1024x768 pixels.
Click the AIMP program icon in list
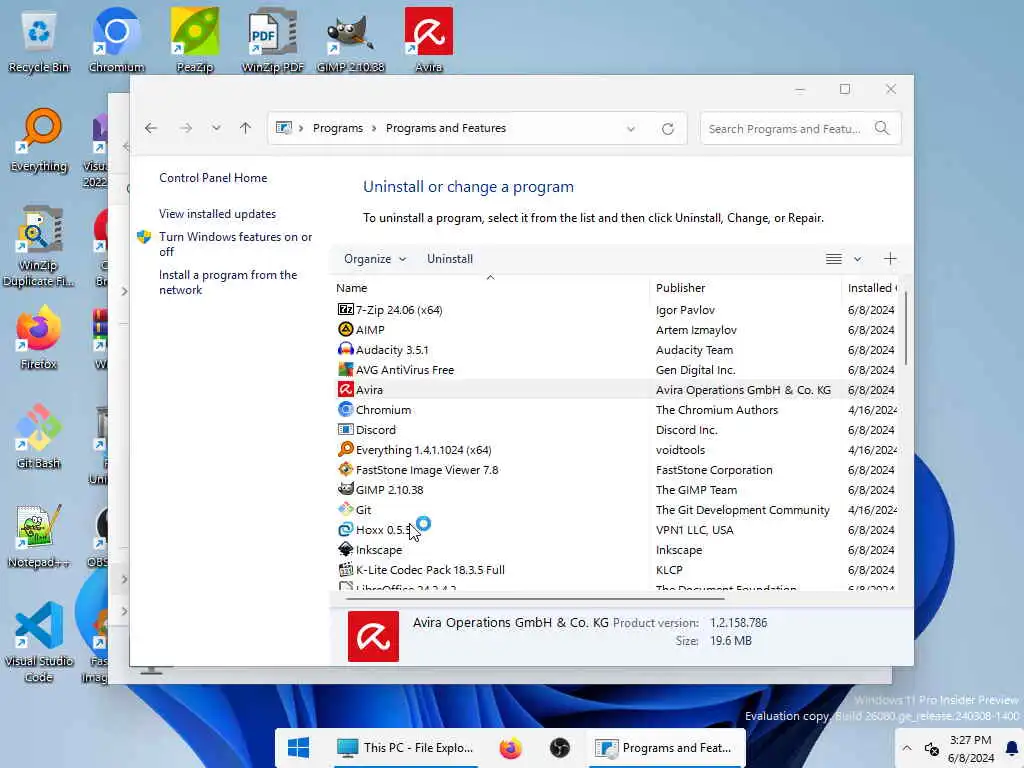tap(345, 330)
